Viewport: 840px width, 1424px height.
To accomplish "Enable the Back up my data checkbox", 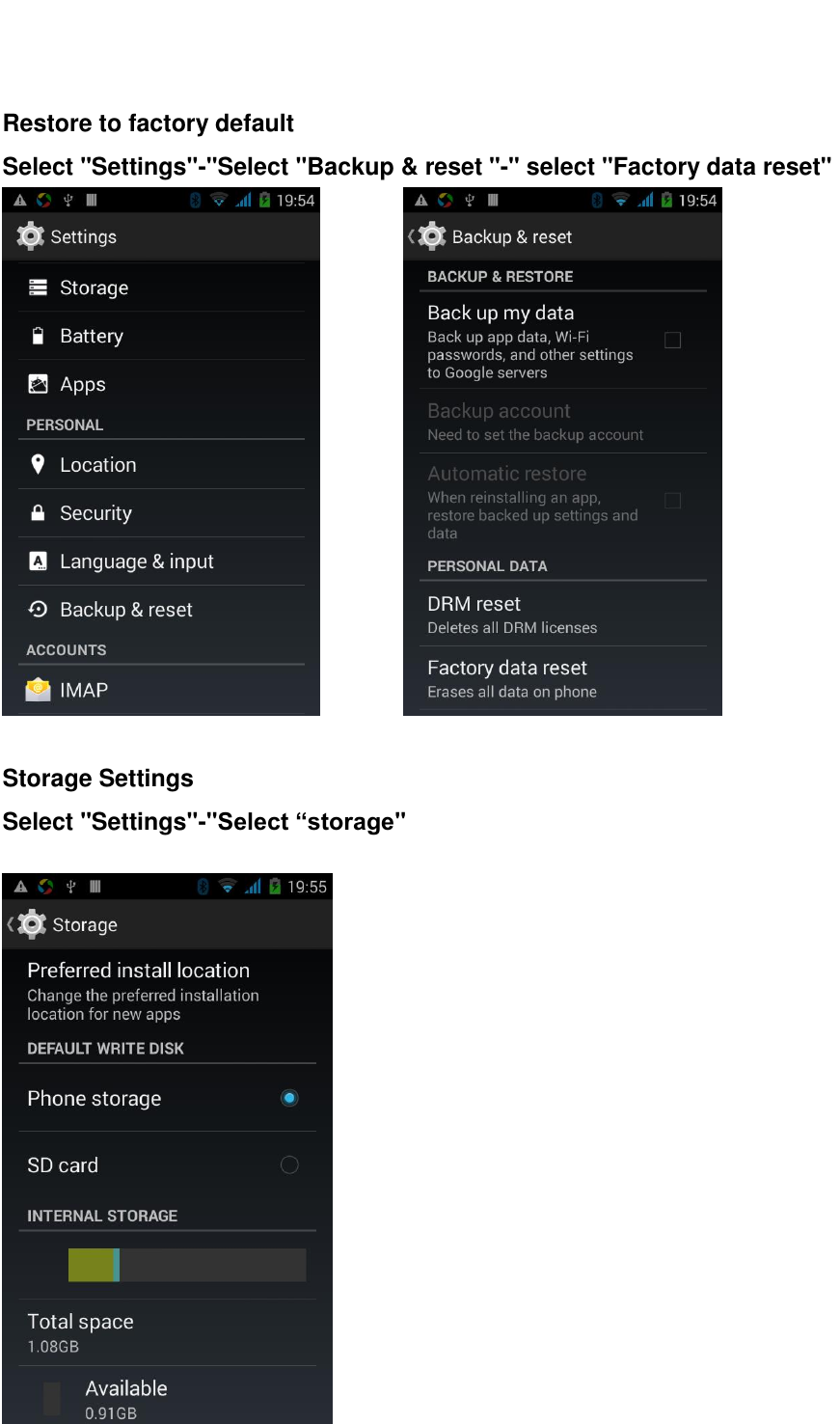I will (x=672, y=340).
